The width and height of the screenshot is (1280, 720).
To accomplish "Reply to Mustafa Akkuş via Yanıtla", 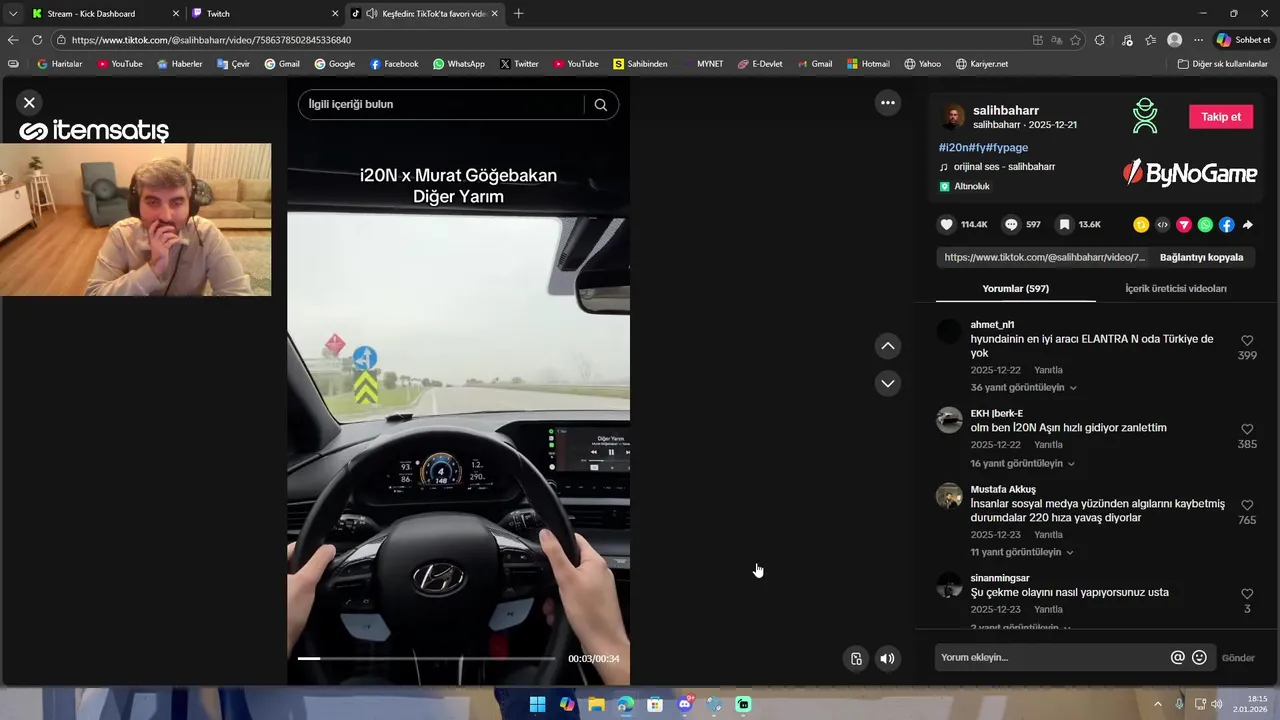I will click(1048, 535).
